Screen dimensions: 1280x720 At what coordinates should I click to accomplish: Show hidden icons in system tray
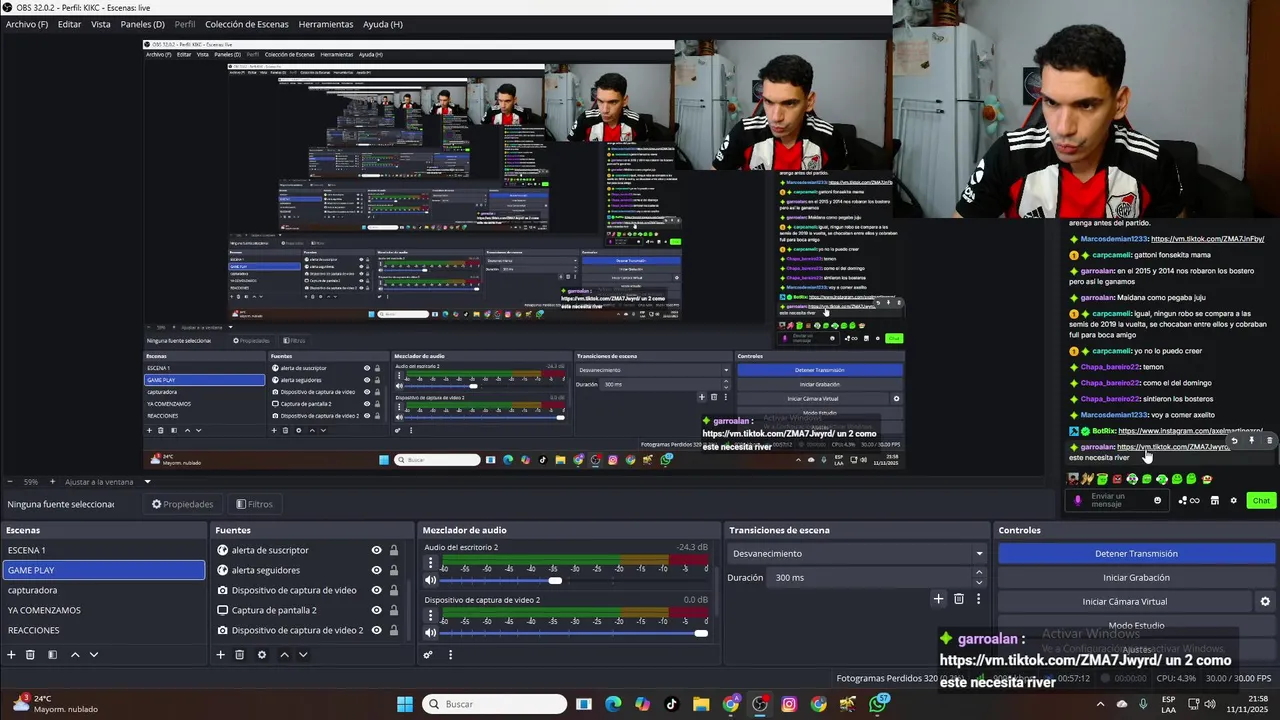1101,704
